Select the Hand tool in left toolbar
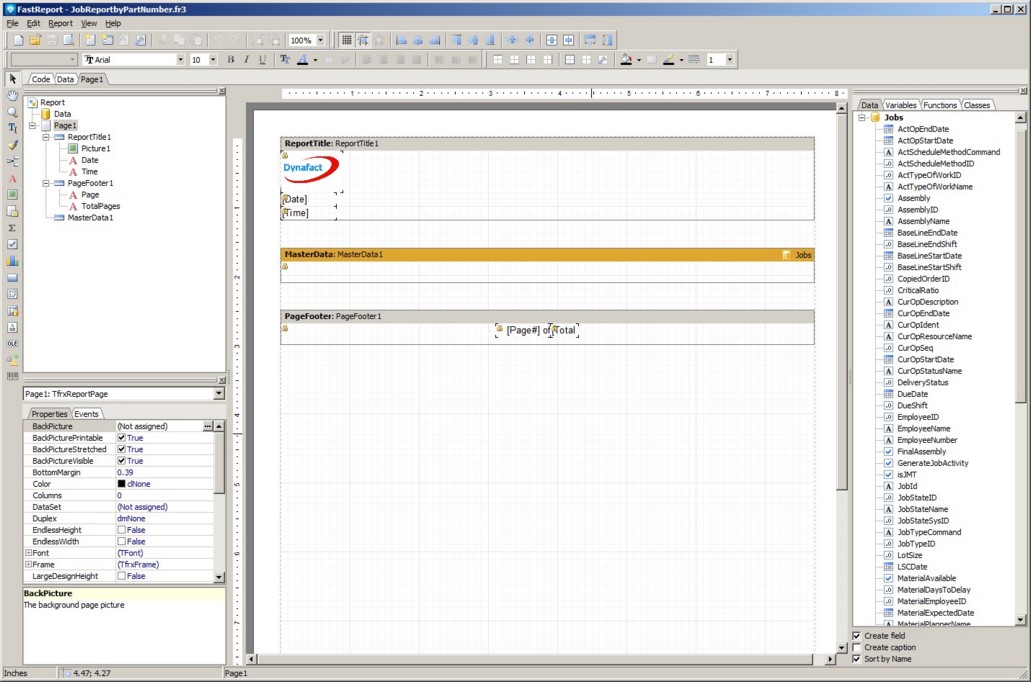 pyautogui.click(x=13, y=95)
